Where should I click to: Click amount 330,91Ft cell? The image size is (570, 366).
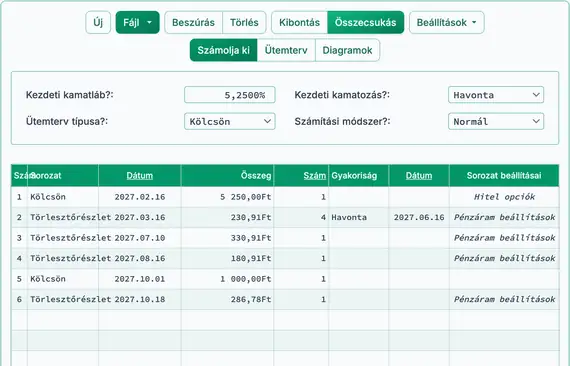228,238
